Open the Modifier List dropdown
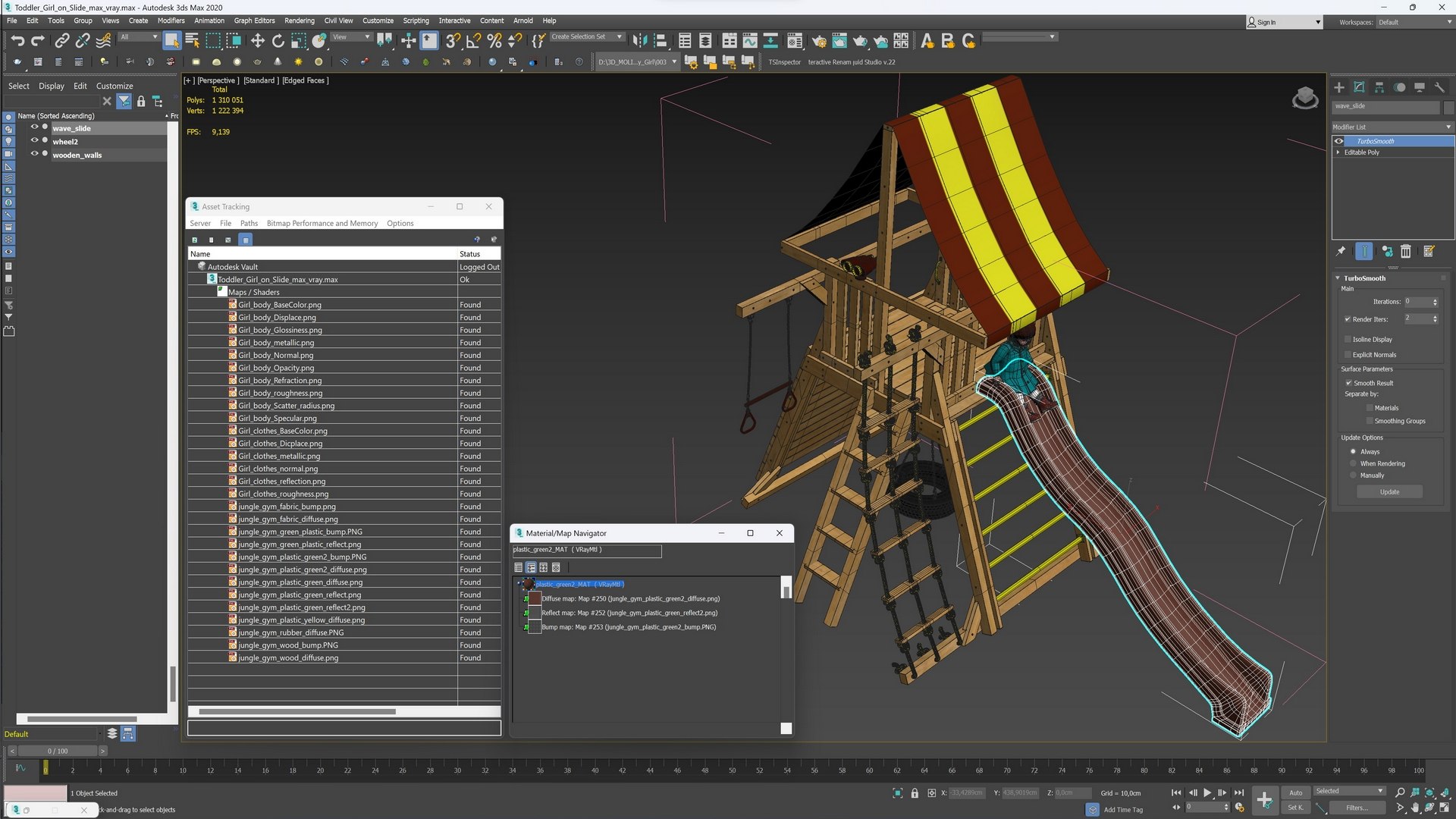Screen dimensions: 1456x819 click(x=1392, y=127)
